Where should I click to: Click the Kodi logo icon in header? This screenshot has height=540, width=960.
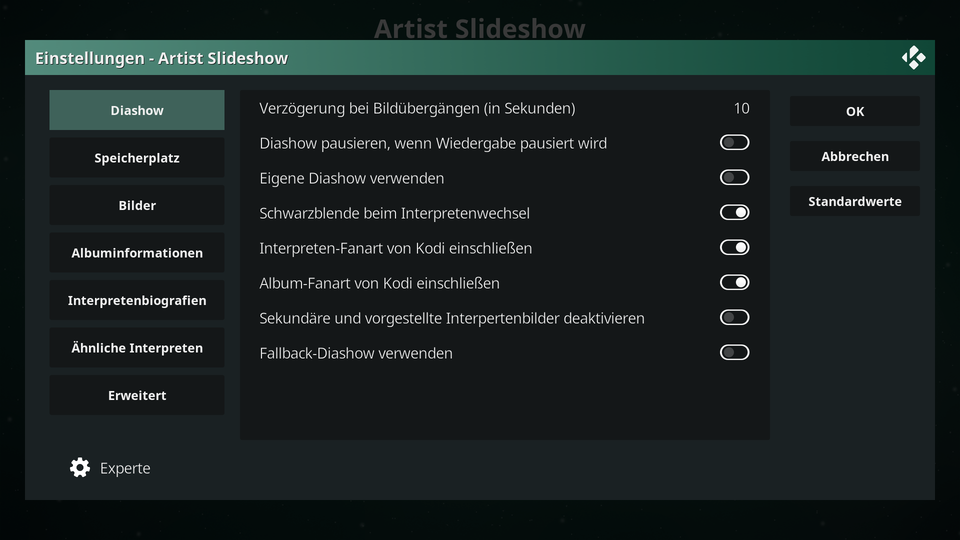tap(913, 58)
